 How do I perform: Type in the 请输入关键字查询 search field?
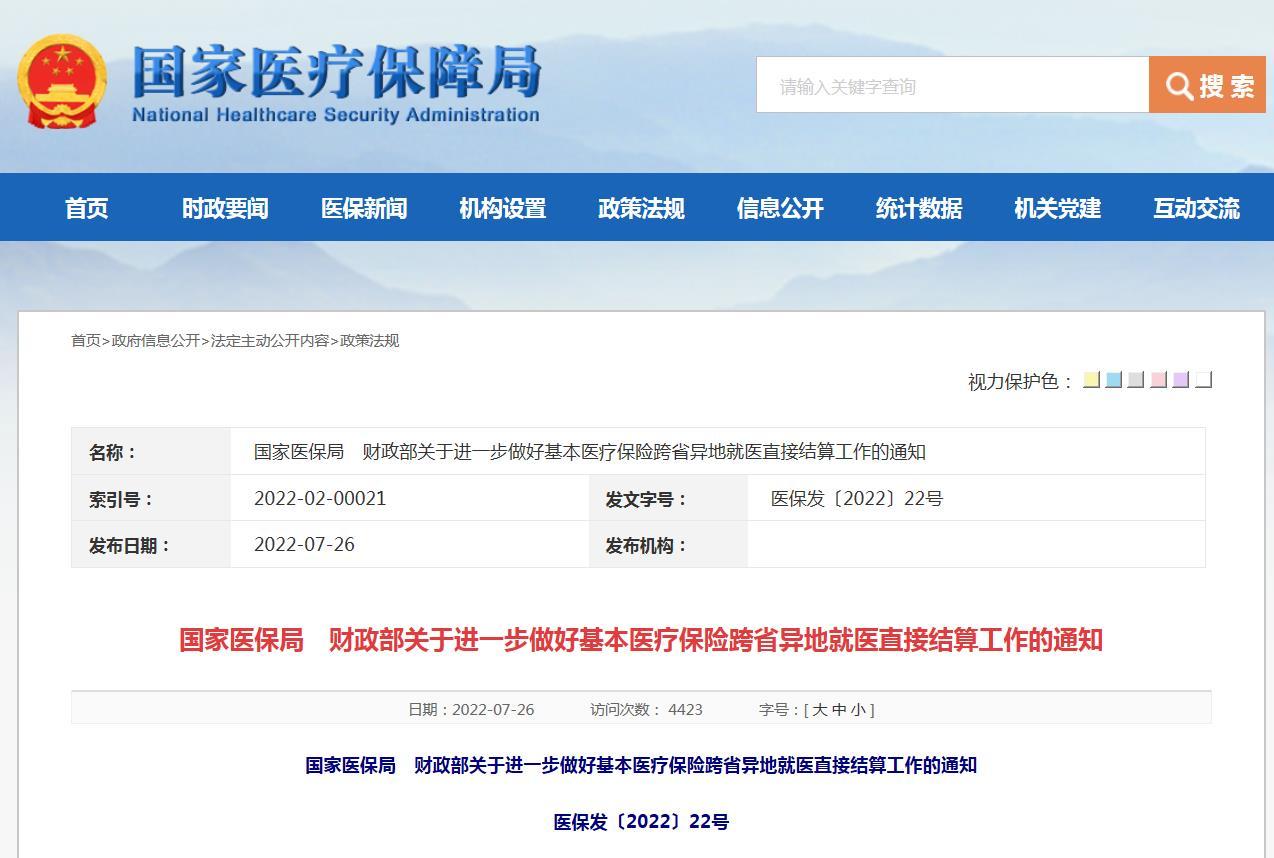pyautogui.click(x=951, y=86)
